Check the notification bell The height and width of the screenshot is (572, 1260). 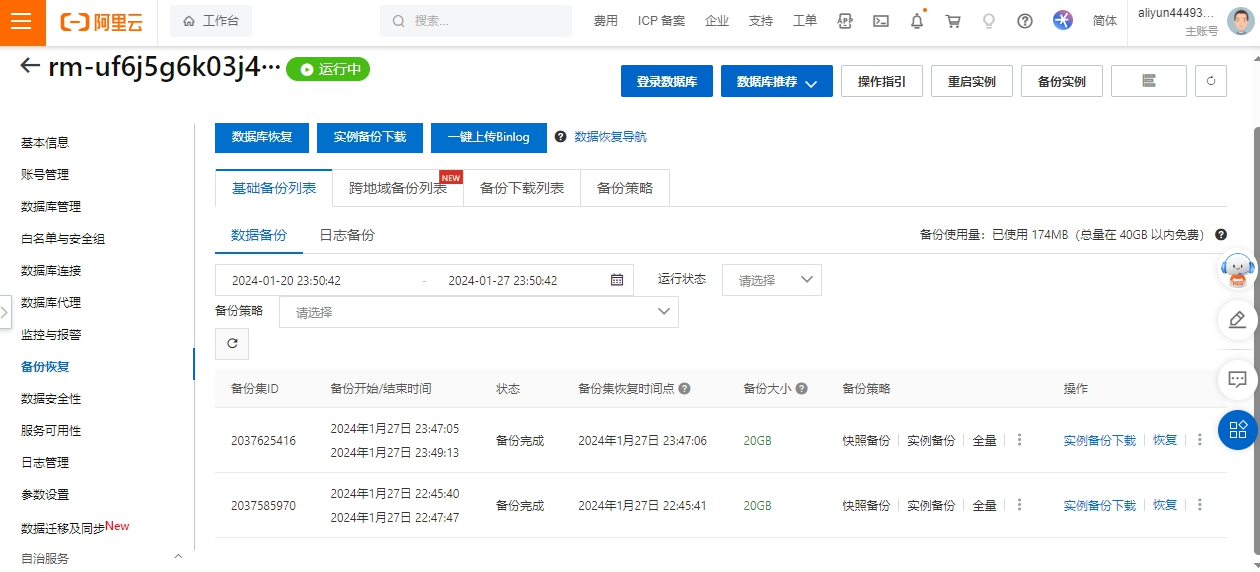[917, 21]
